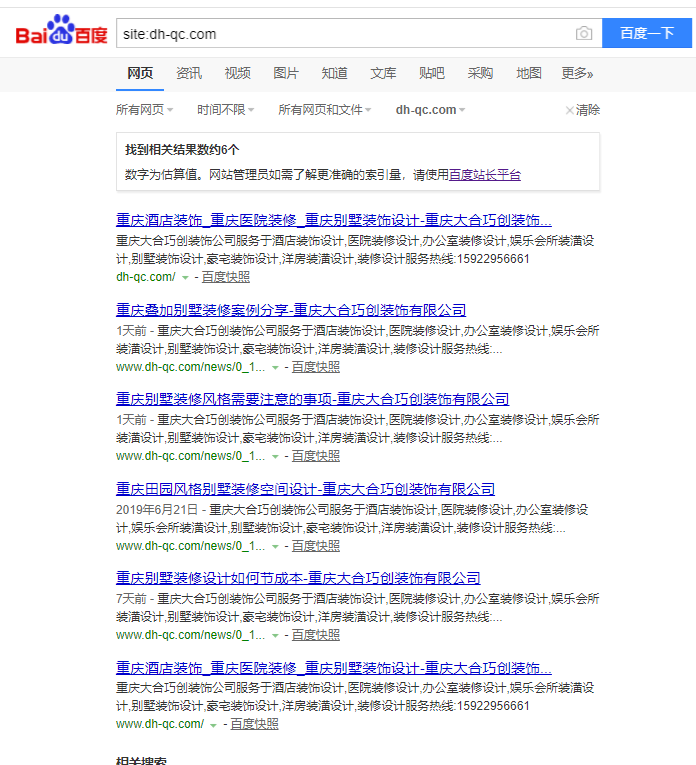The width and height of the screenshot is (696, 765).
Task: Open last result title above www.dh-qc.com/ URL
Action: [x=334, y=668]
